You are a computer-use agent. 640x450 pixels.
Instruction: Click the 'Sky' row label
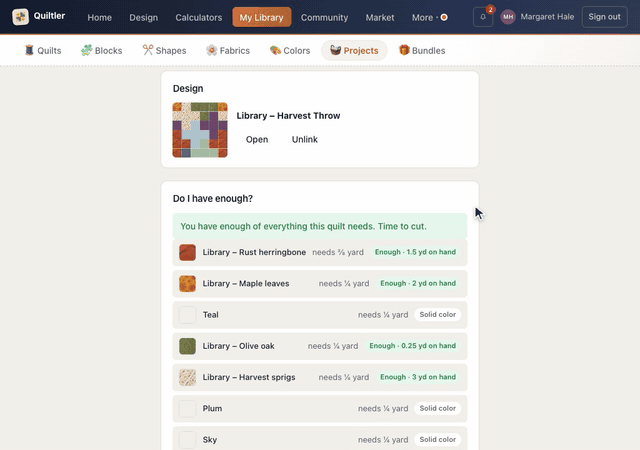tap(210, 440)
